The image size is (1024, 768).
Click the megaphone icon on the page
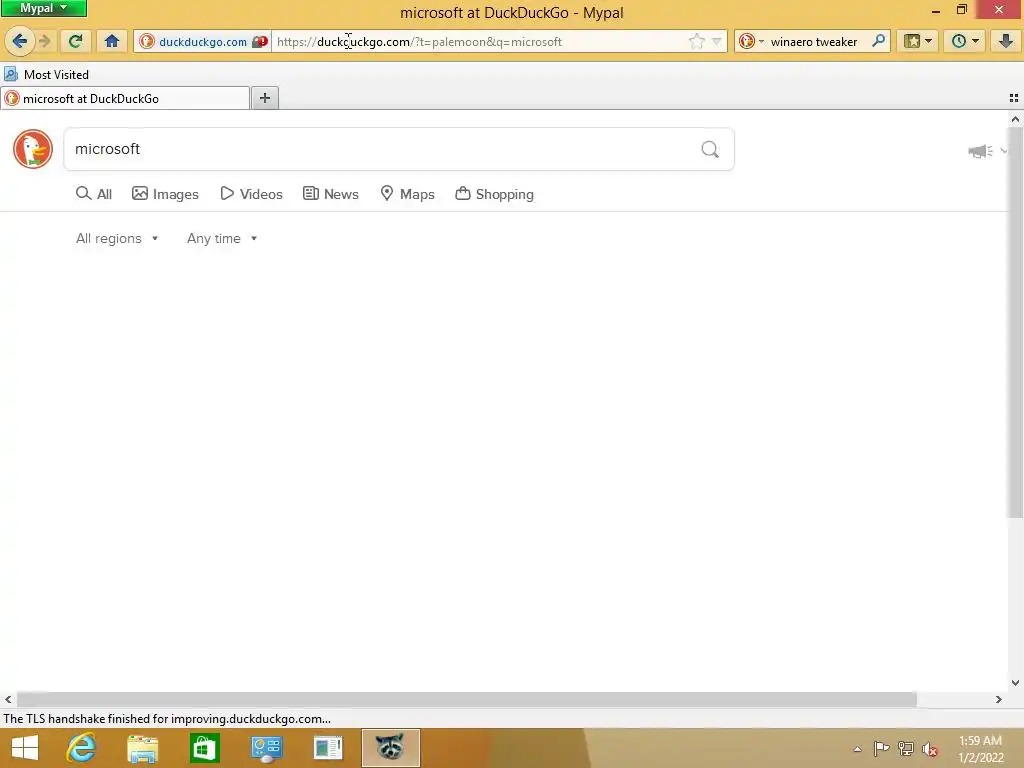tap(980, 151)
